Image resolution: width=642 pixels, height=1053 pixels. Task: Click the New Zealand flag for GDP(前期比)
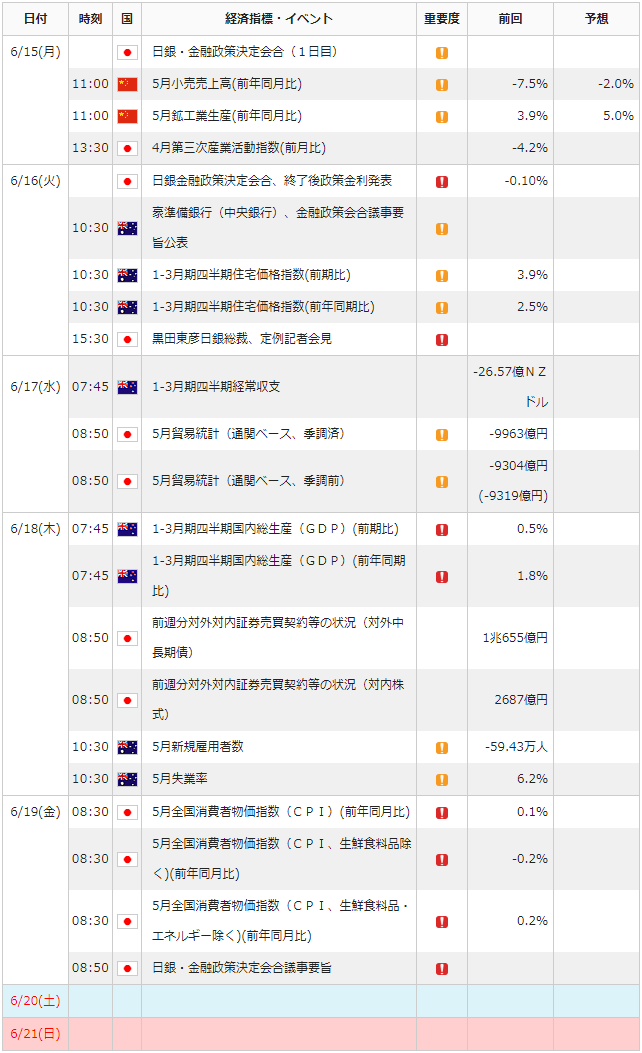[127, 529]
